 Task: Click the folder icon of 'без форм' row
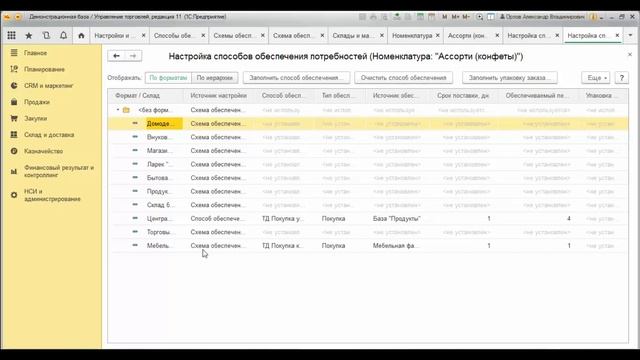126,110
